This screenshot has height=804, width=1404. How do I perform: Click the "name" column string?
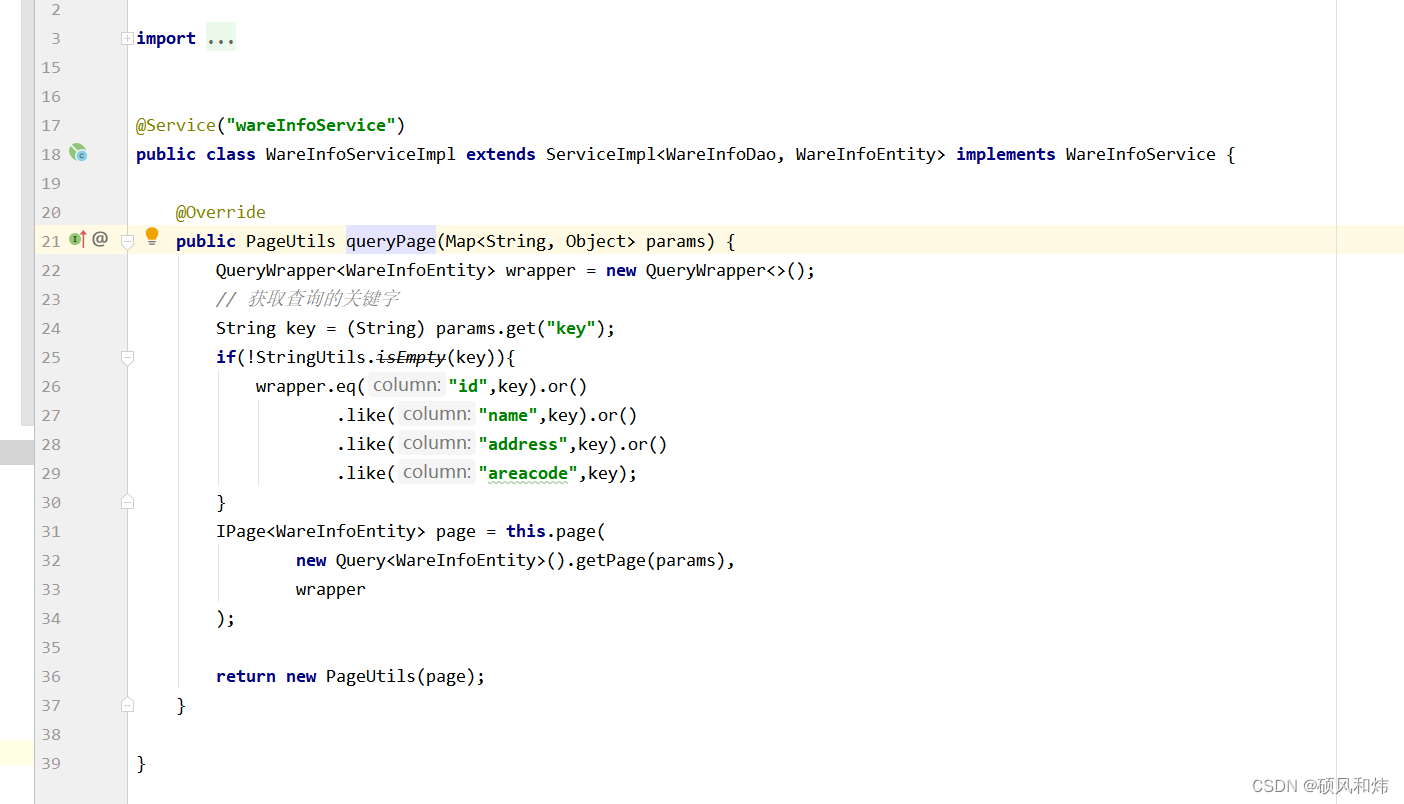(508, 415)
